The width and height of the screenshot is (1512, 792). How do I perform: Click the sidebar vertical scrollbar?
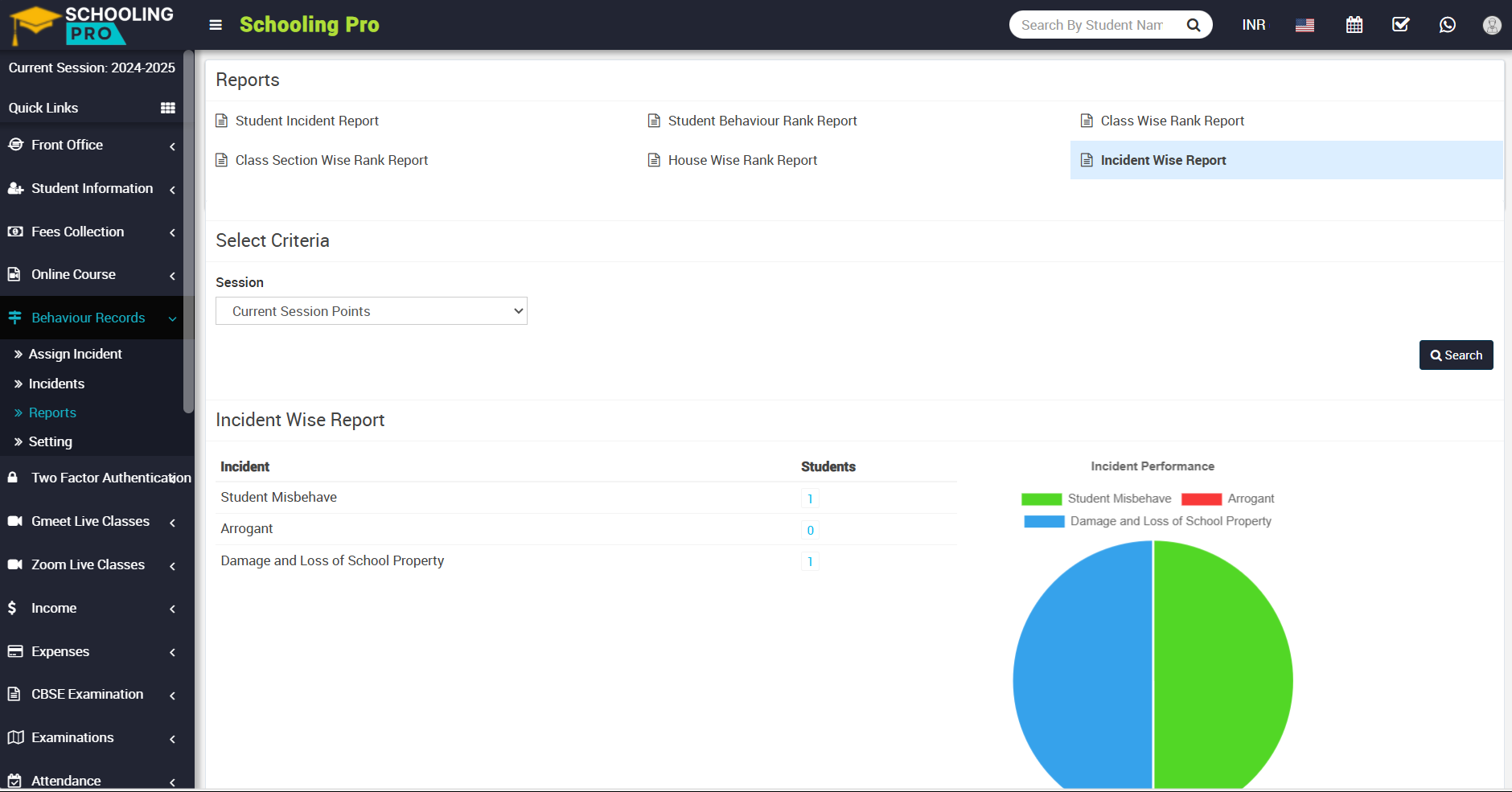click(x=188, y=232)
